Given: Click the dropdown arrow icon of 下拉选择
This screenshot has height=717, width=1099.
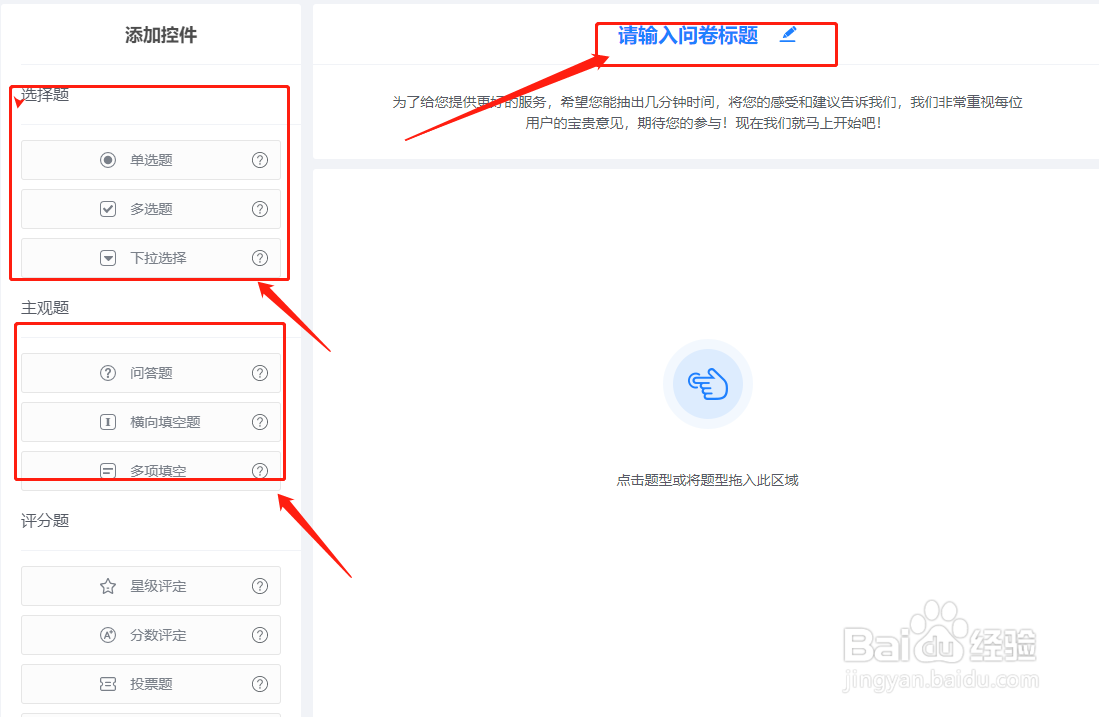Looking at the screenshot, I should [x=108, y=257].
